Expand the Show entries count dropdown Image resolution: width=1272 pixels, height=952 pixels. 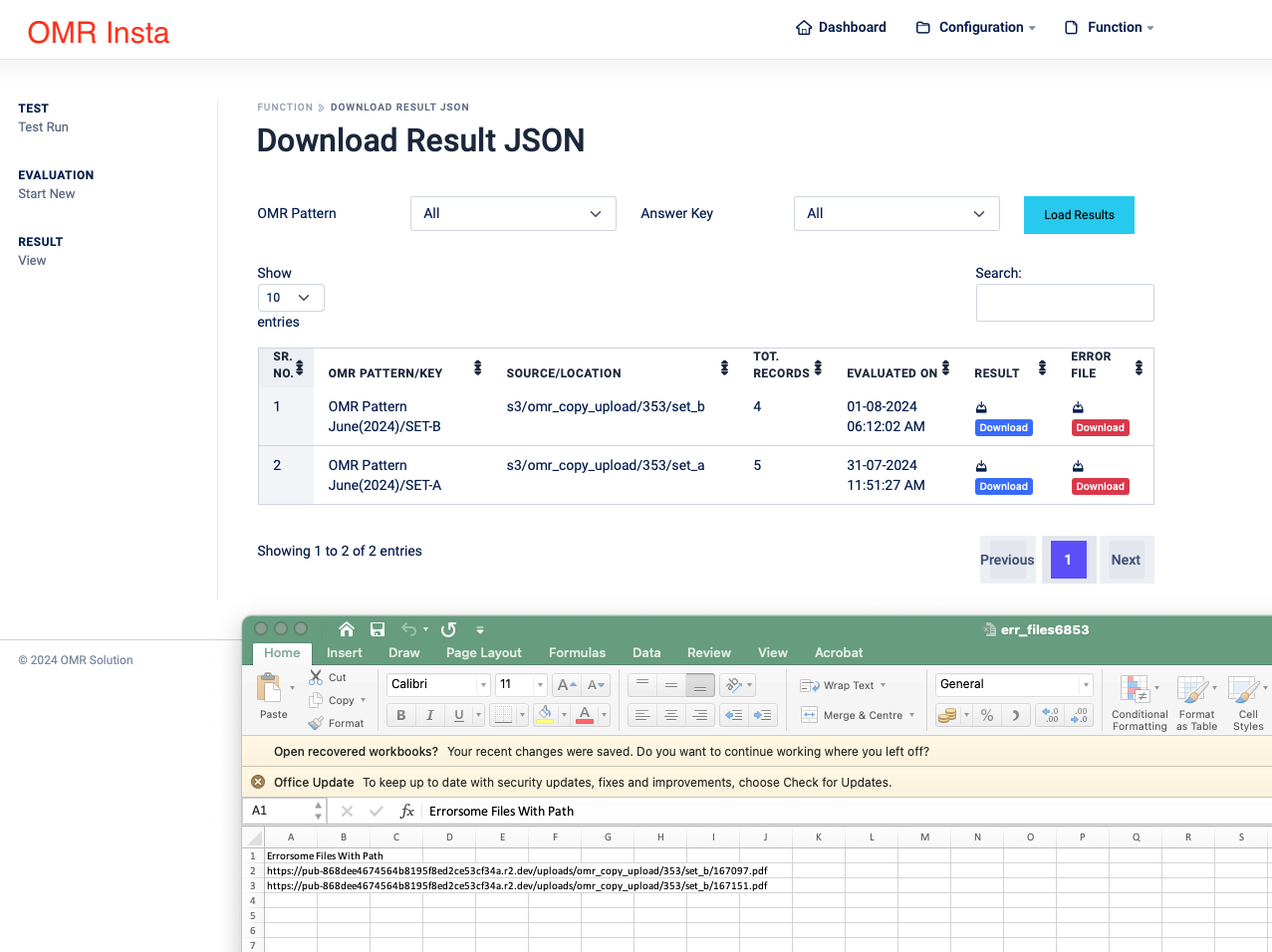291,298
